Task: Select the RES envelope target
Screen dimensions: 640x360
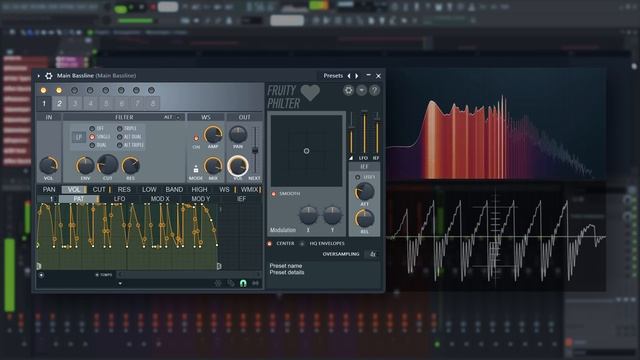Action: click(124, 190)
